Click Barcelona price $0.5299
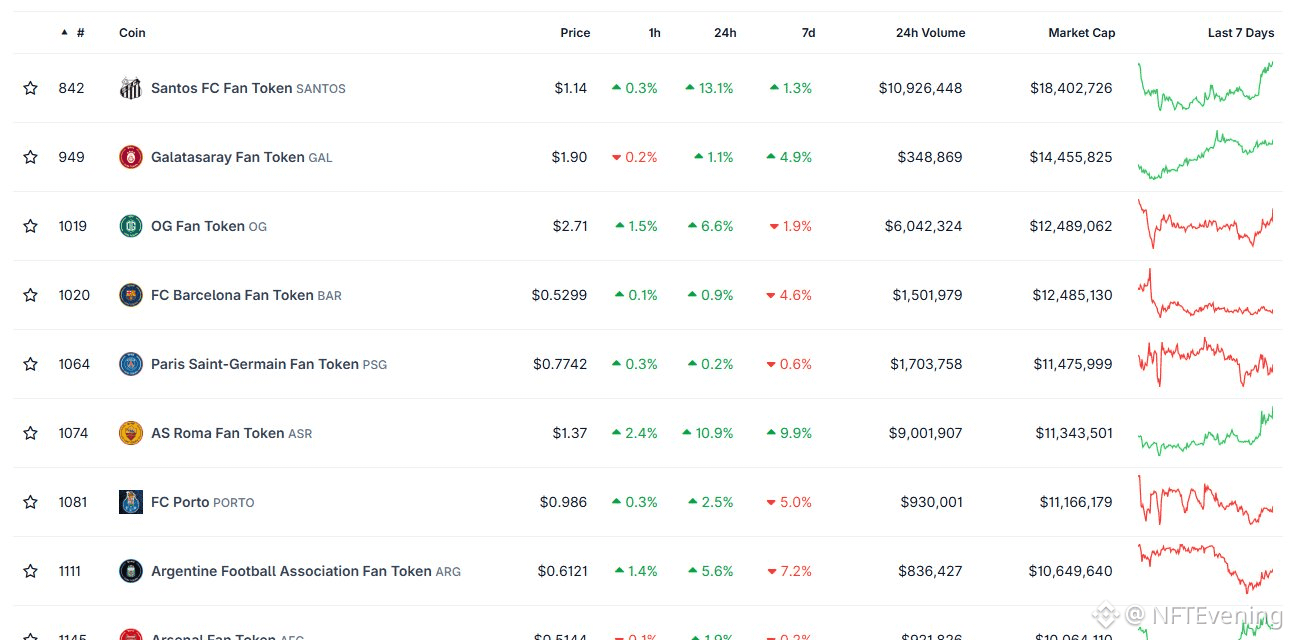Image resolution: width=1291 pixels, height=640 pixels. (x=560, y=295)
